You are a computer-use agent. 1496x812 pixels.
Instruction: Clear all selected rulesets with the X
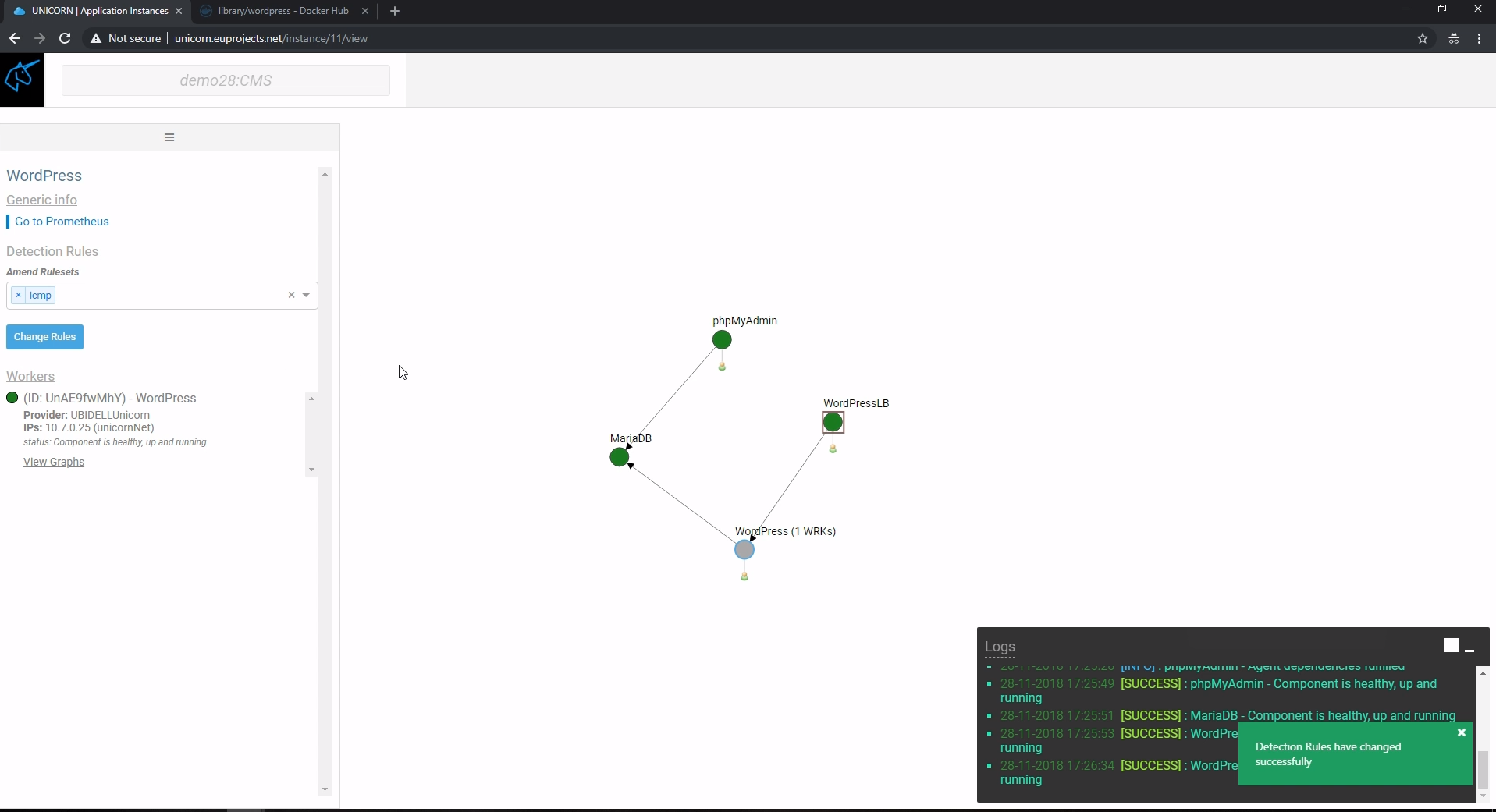point(291,295)
